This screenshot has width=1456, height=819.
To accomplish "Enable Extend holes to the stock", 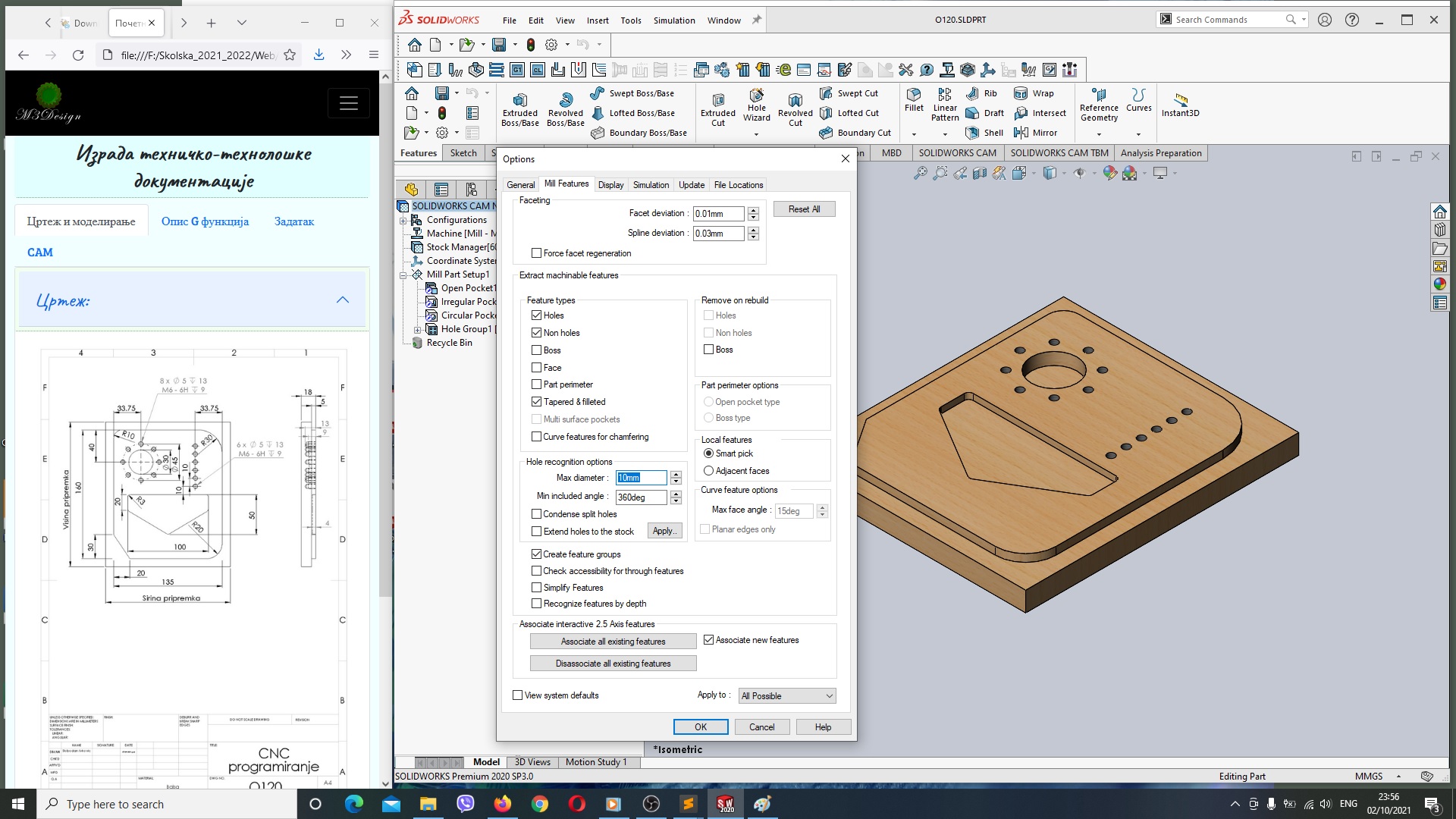I will tap(535, 530).
